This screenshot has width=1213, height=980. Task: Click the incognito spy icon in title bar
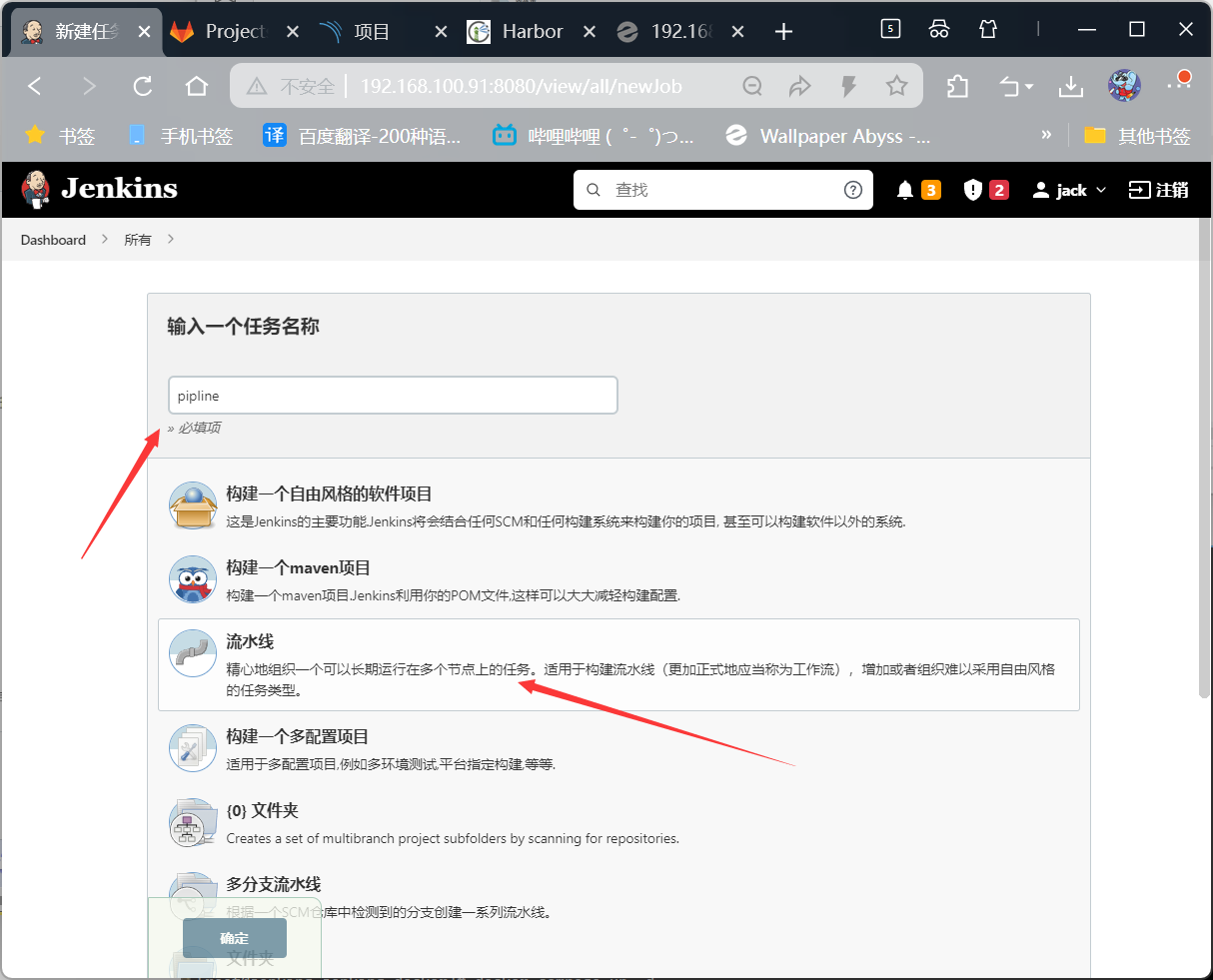coord(939,29)
